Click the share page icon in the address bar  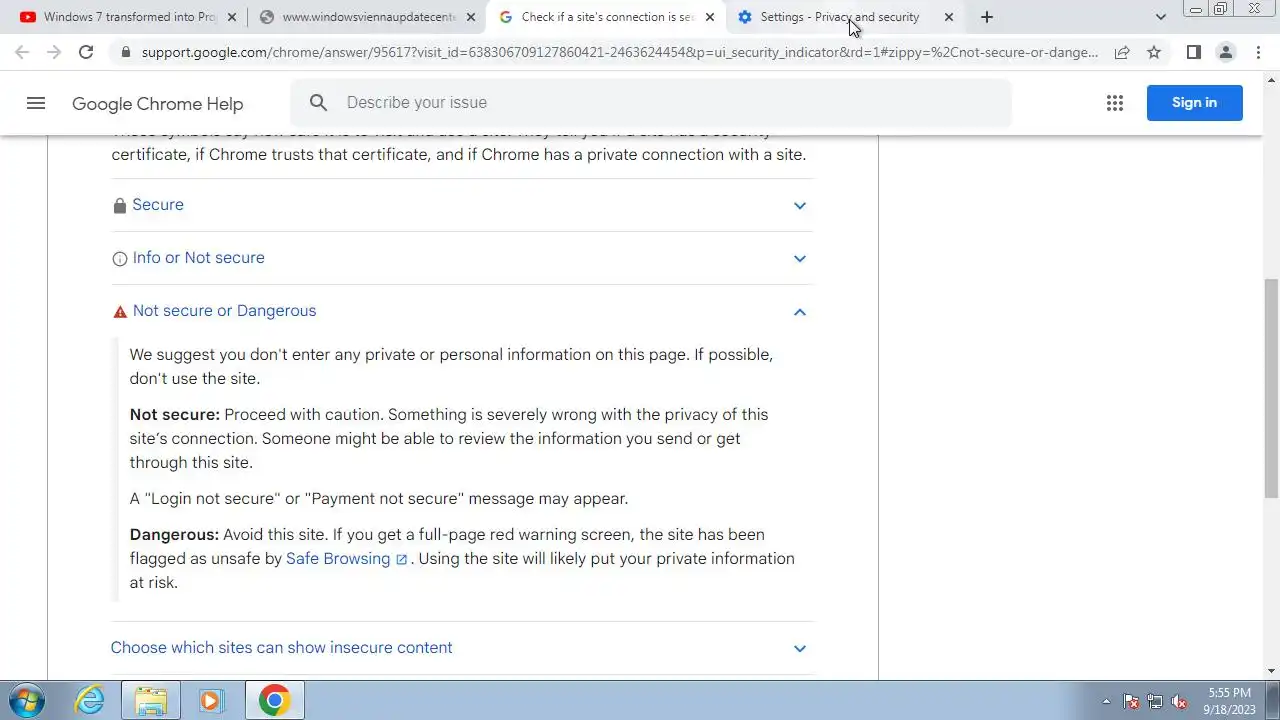click(1122, 52)
